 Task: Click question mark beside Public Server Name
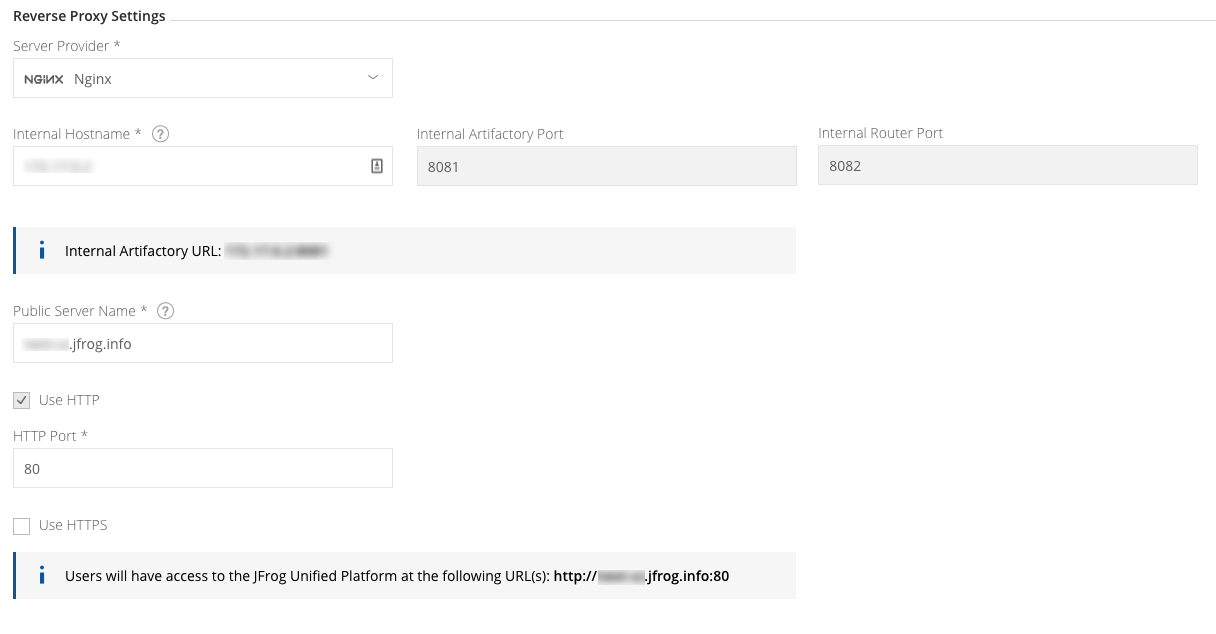coord(166,310)
